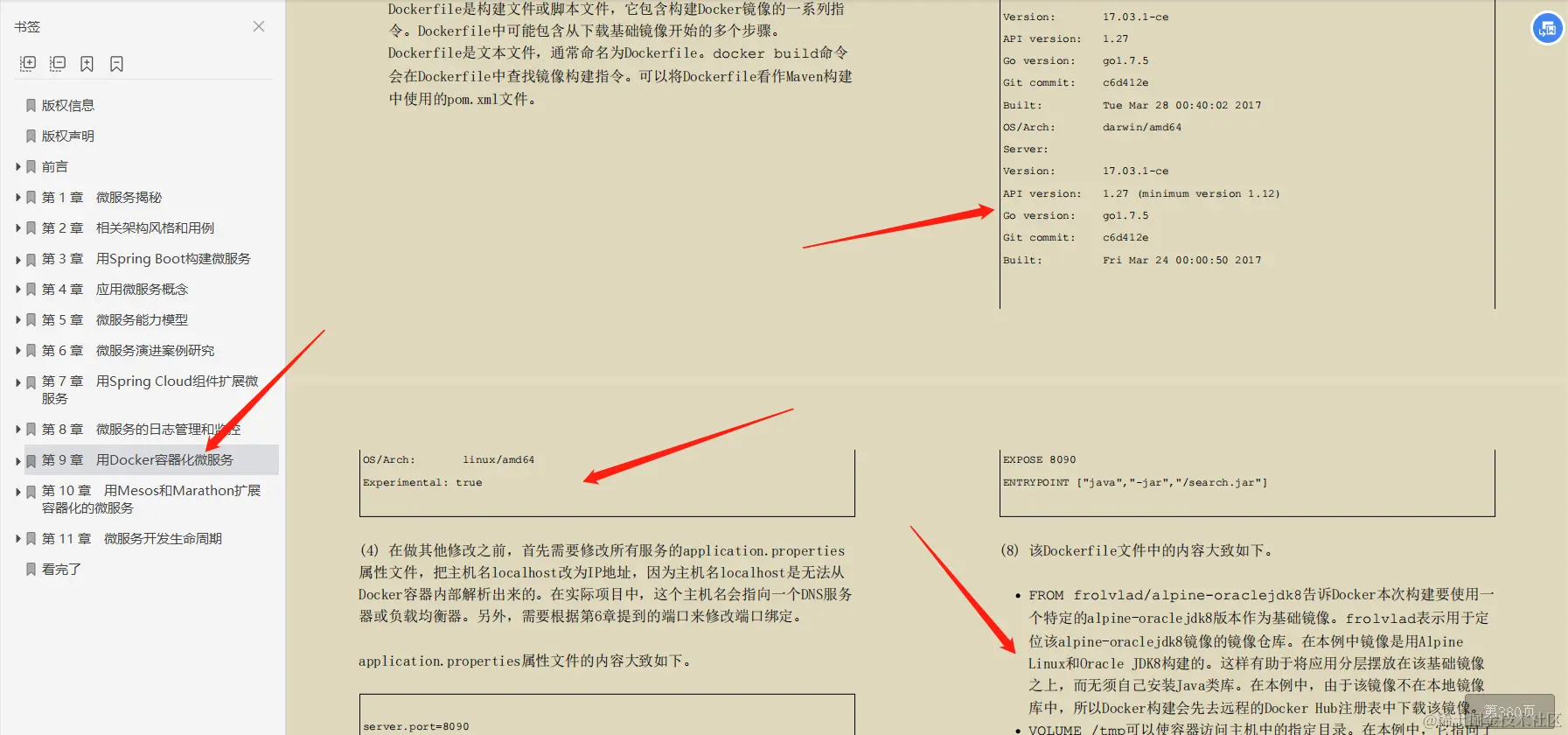The height and width of the screenshot is (735, 1568).
Task: Click bookmark icon beside 第 8 章
Action: click(31, 430)
